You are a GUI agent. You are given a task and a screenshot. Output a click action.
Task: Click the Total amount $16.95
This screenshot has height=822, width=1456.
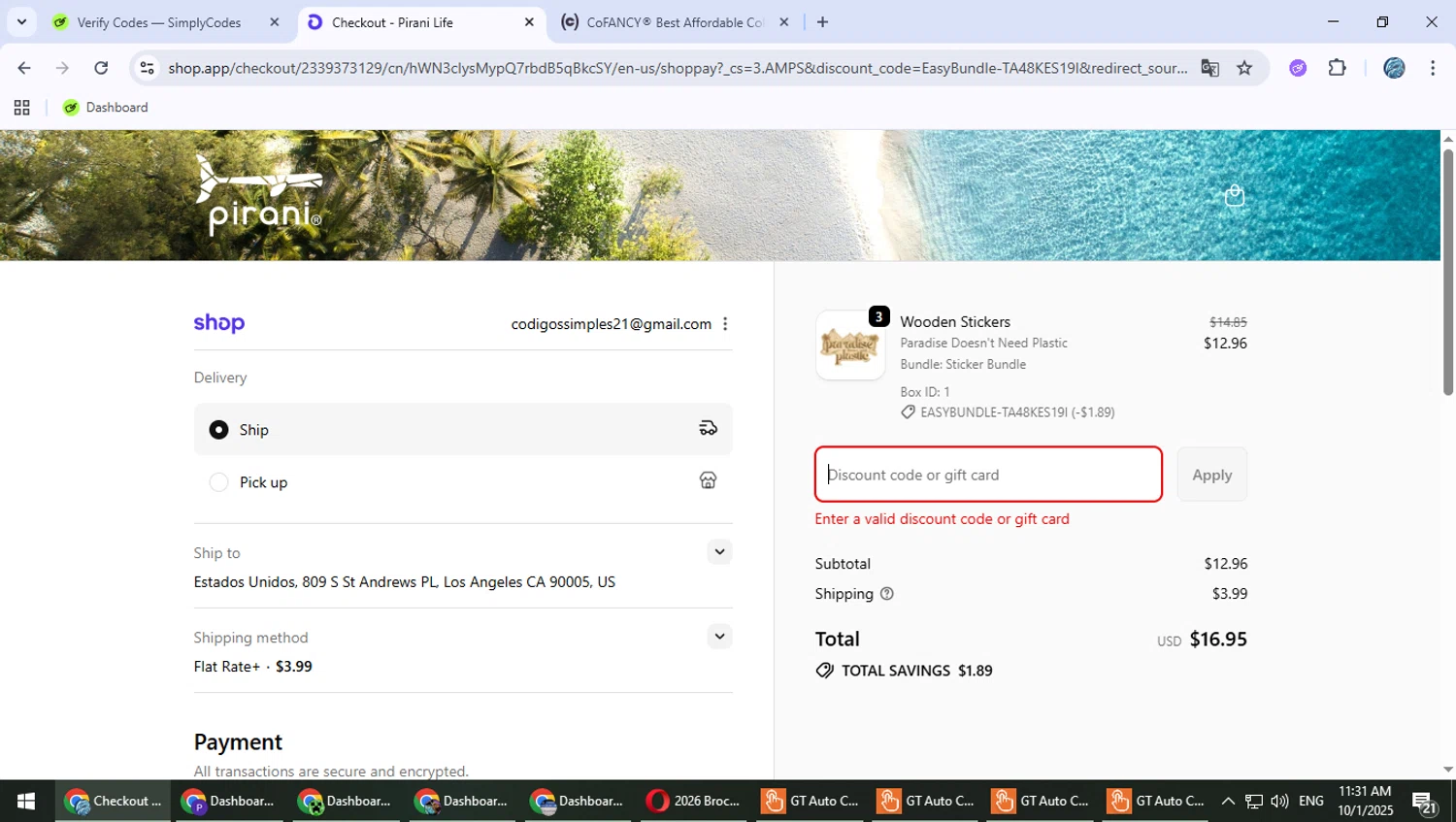(x=1218, y=640)
